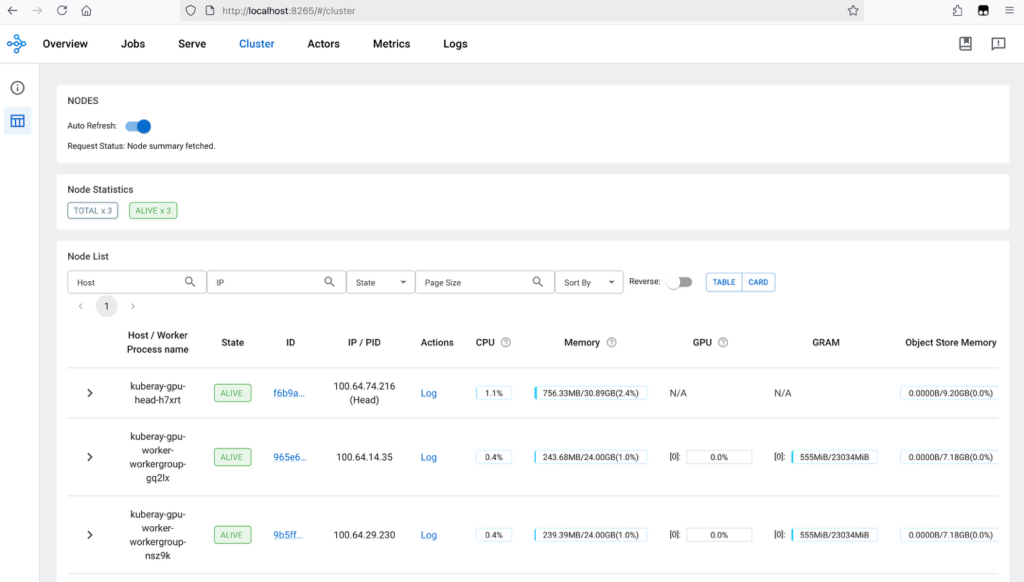Click the Memory column help icon
This screenshot has height=582, width=1024.
coord(611,342)
